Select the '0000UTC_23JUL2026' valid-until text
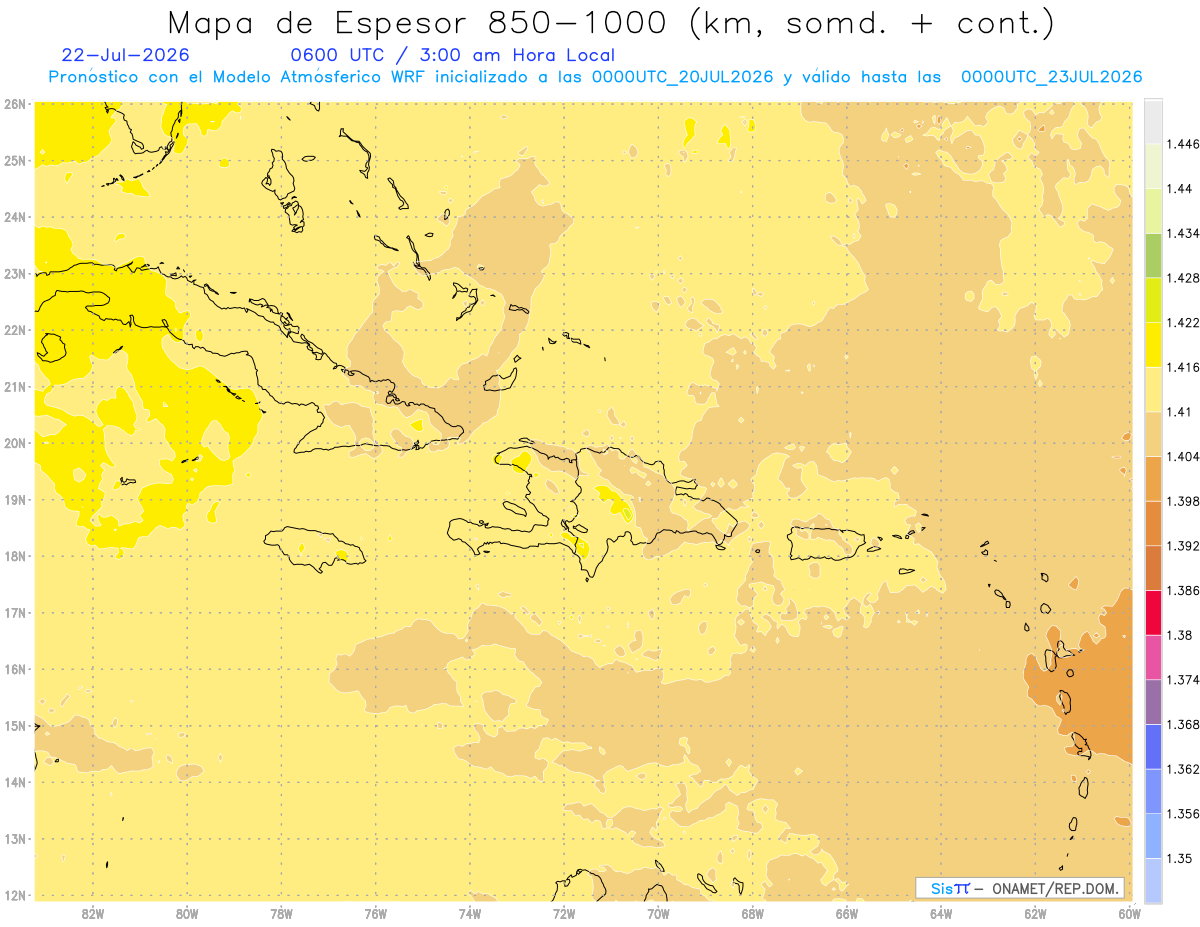Viewport: 1200px width, 927px height. (x=1051, y=77)
